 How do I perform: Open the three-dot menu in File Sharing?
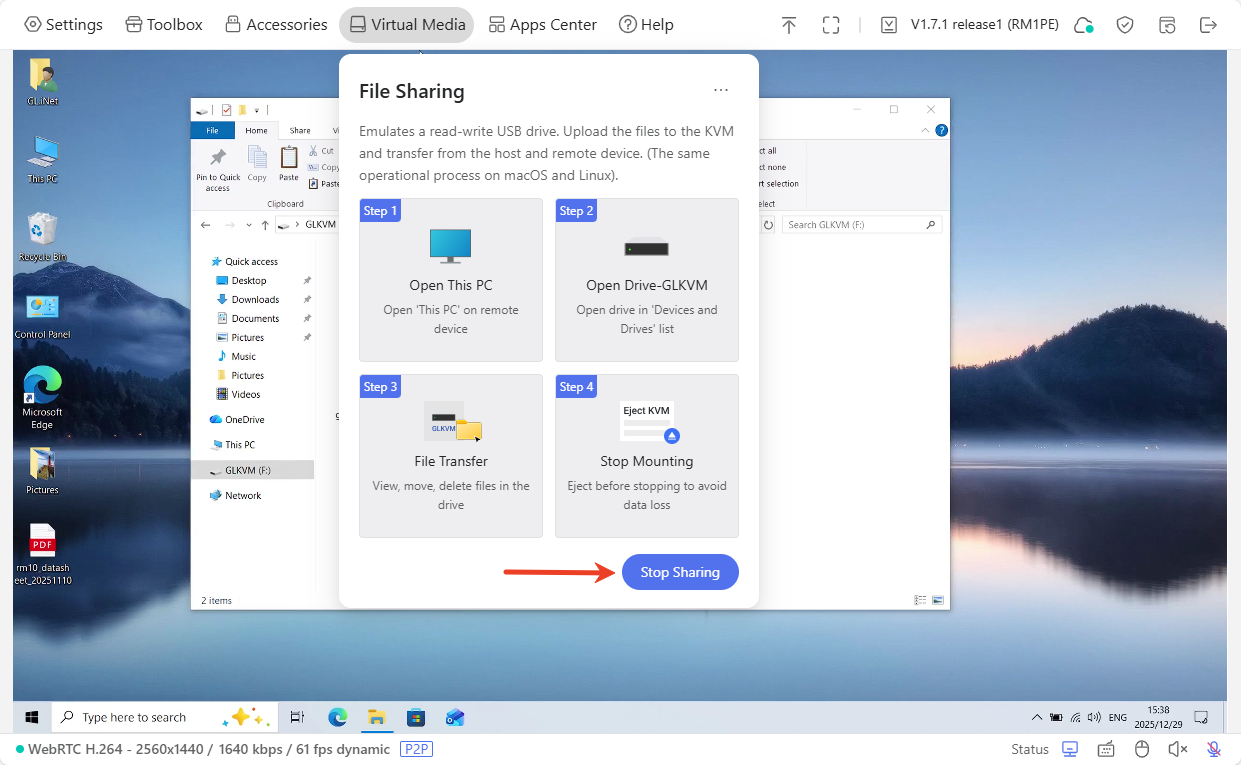(x=721, y=91)
